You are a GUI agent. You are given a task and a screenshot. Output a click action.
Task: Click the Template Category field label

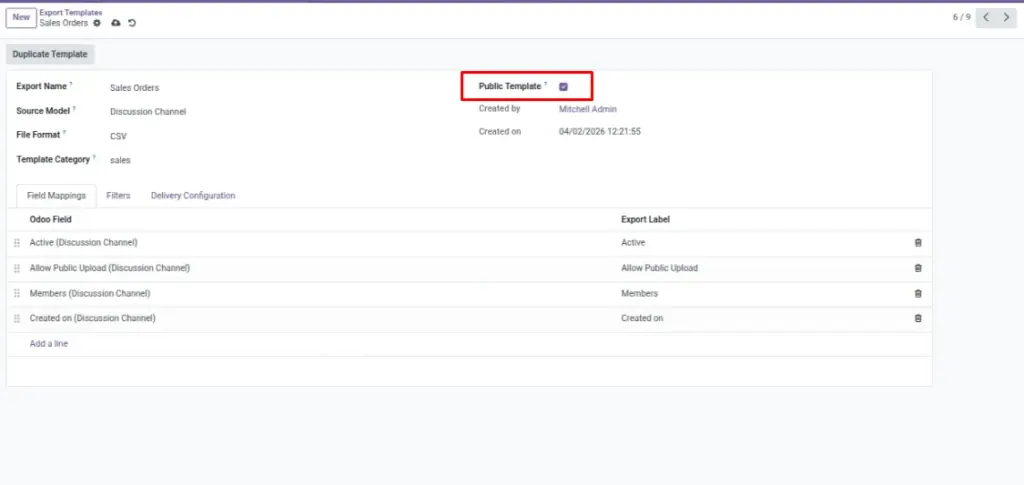tap(53, 159)
